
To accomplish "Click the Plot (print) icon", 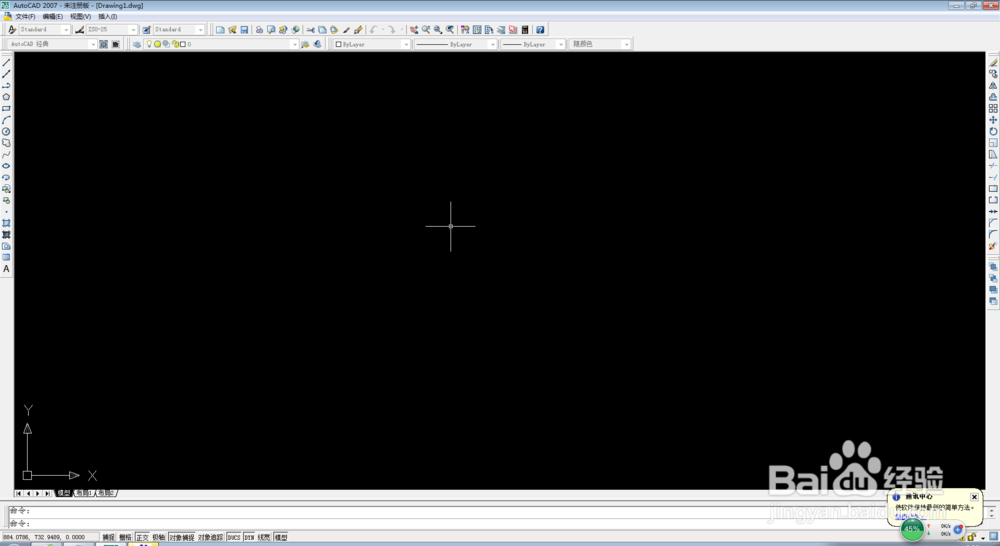I will 259,30.
